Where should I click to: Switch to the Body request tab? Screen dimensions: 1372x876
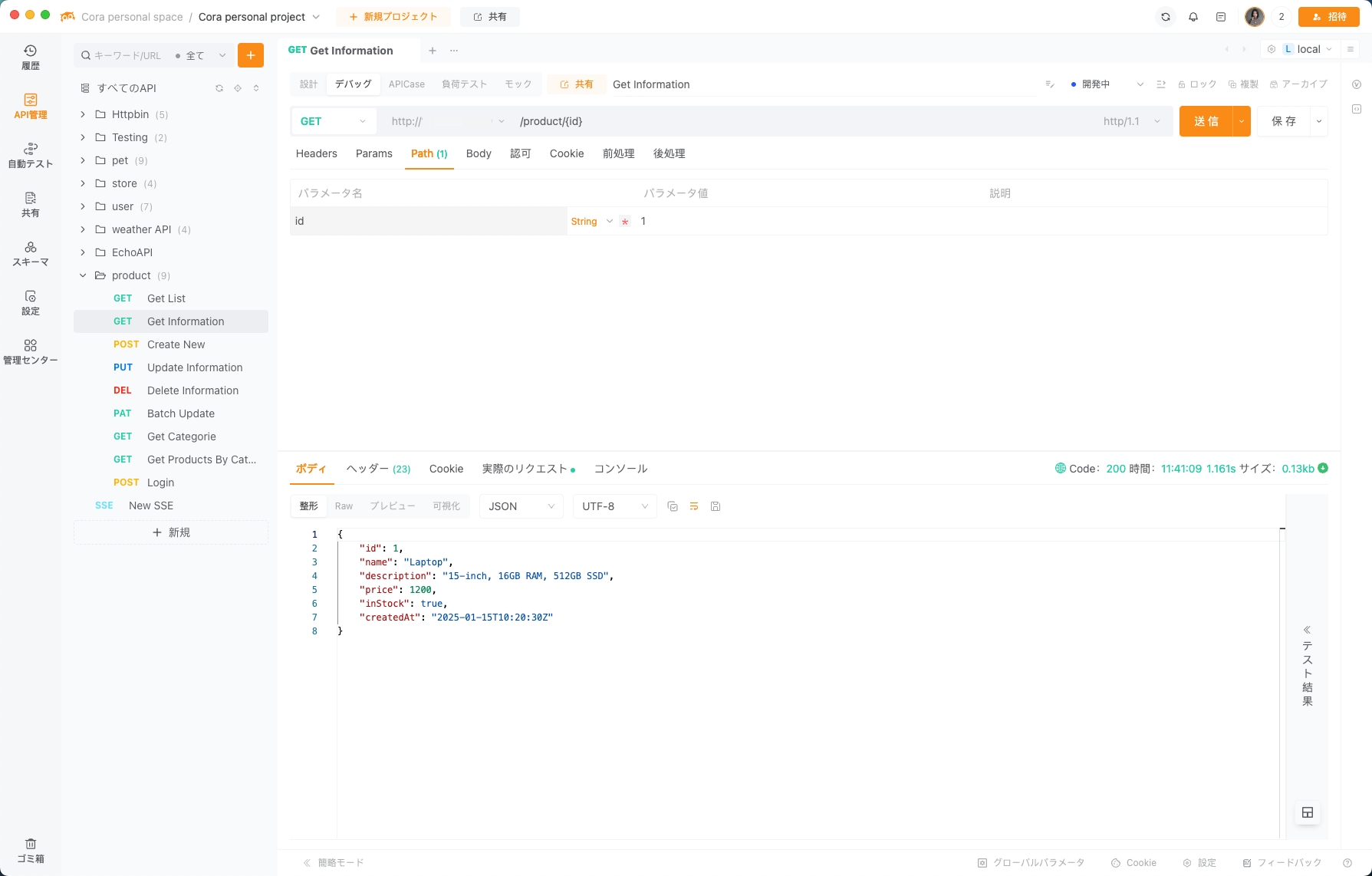(x=479, y=153)
